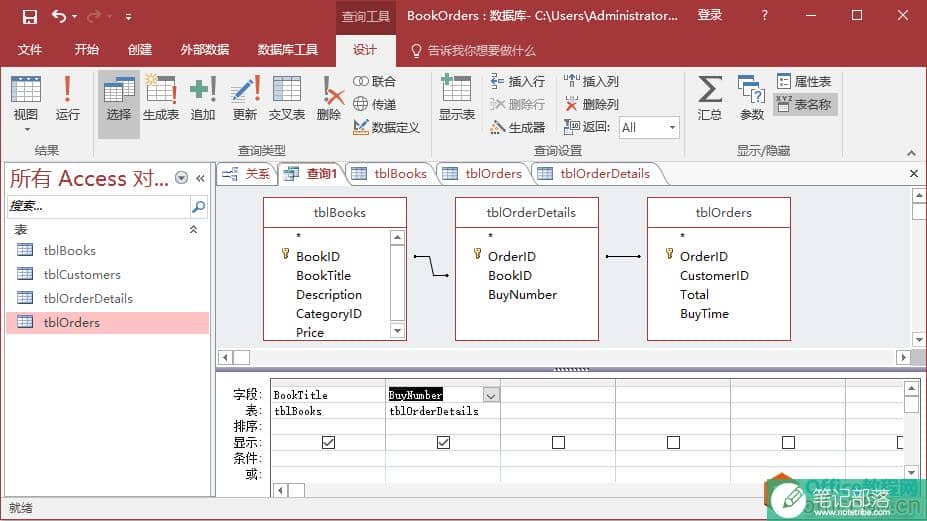Viewport: 927px width, 521px height.
Task: Switch to the 数据库工具 ribbon tab
Action: [x=288, y=50]
